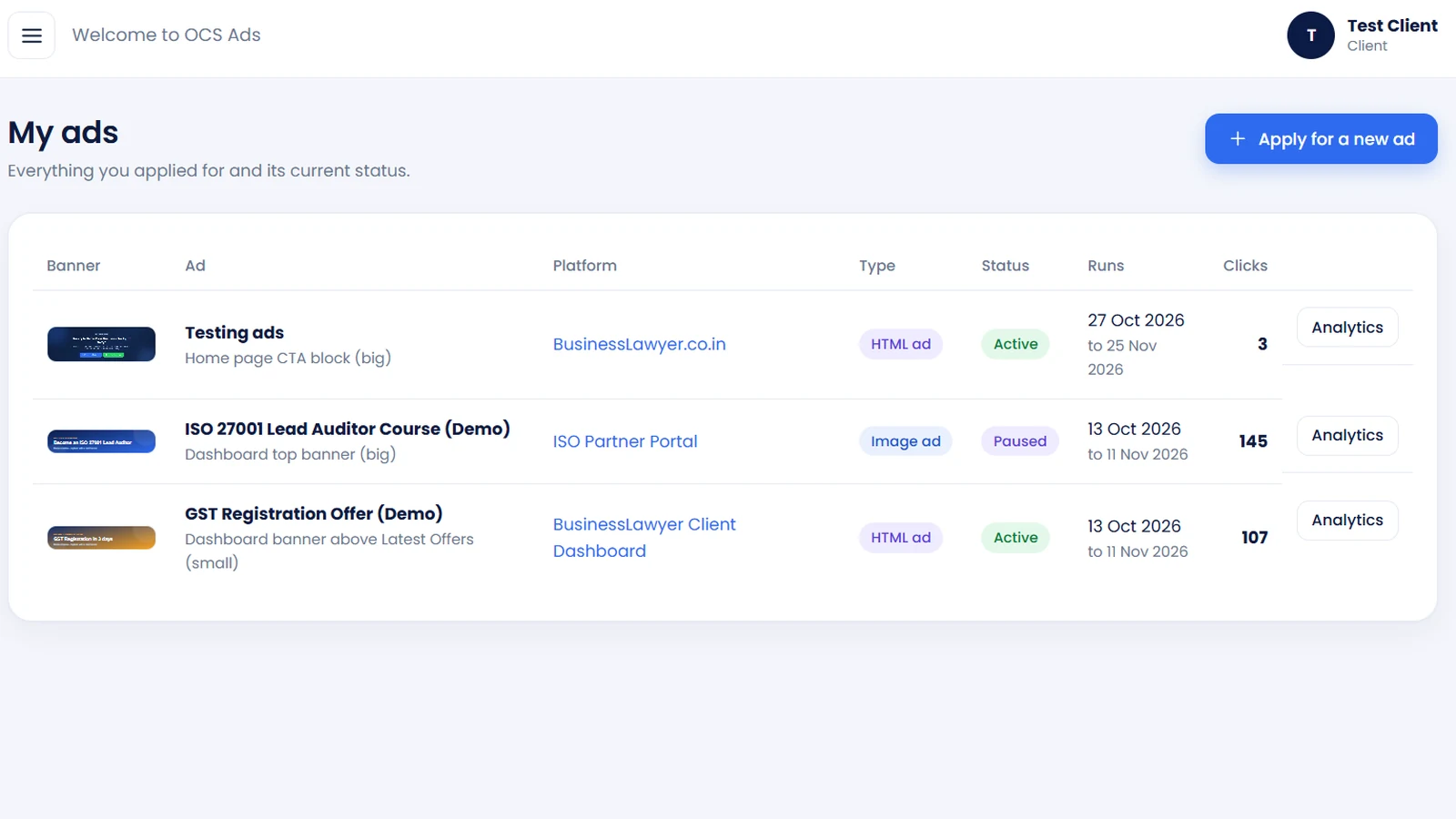Screen dimensions: 1456x819
Task: Click the Active badge in GST Registration row
Action: [x=1015, y=538]
